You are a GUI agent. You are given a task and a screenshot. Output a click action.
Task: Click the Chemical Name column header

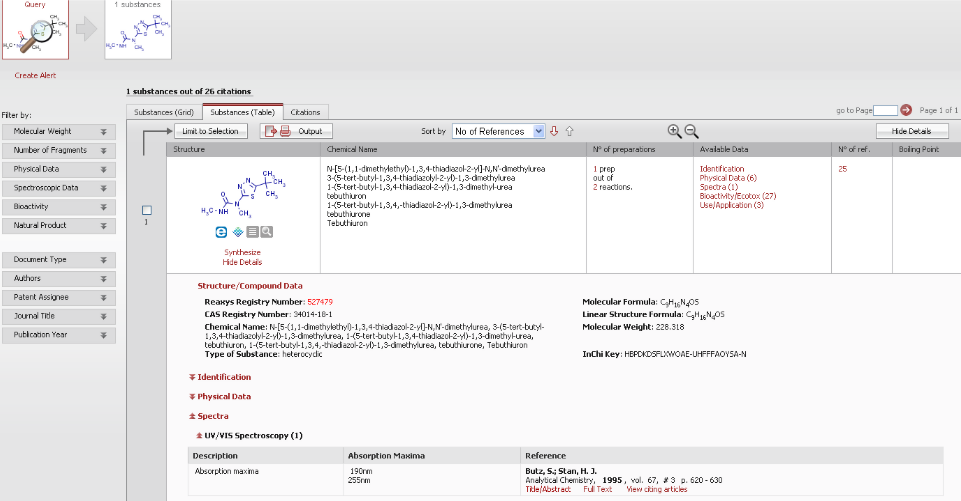453,150
